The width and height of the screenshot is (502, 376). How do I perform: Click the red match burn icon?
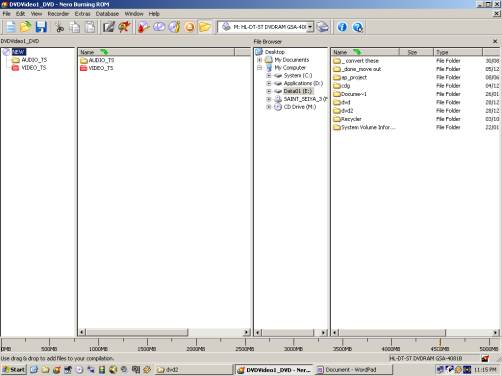click(144, 27)
